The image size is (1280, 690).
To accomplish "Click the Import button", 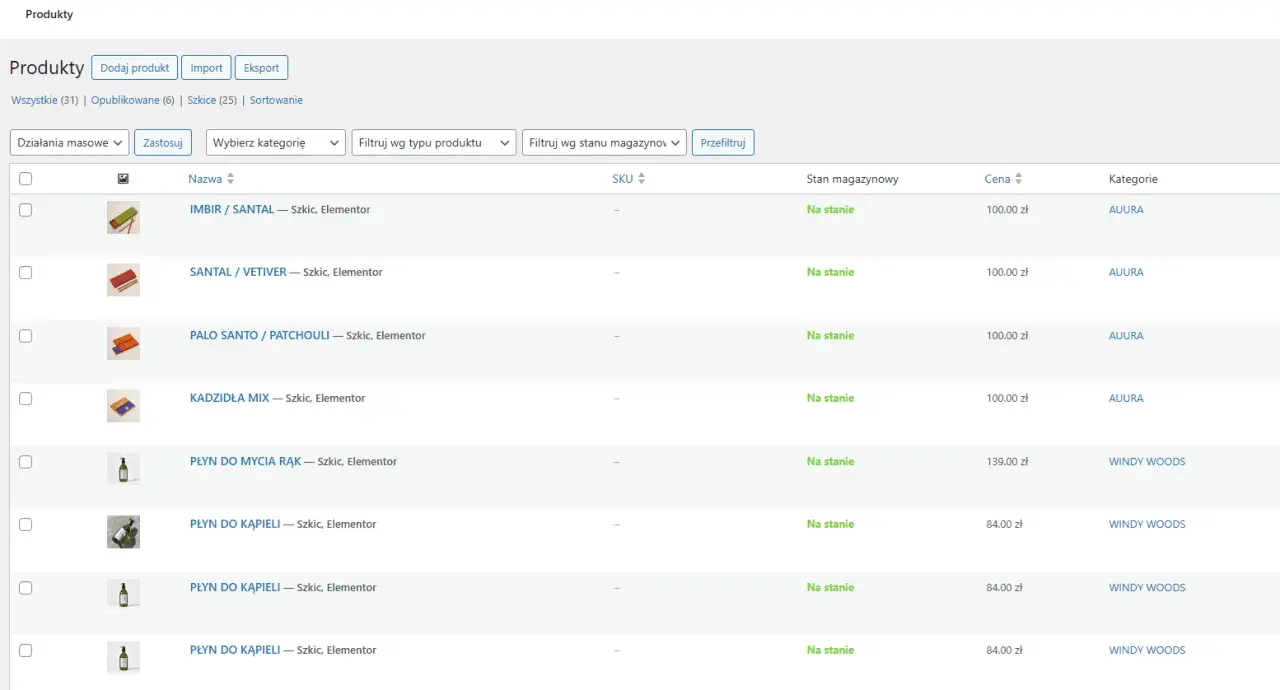I will (x=206, y=68).
